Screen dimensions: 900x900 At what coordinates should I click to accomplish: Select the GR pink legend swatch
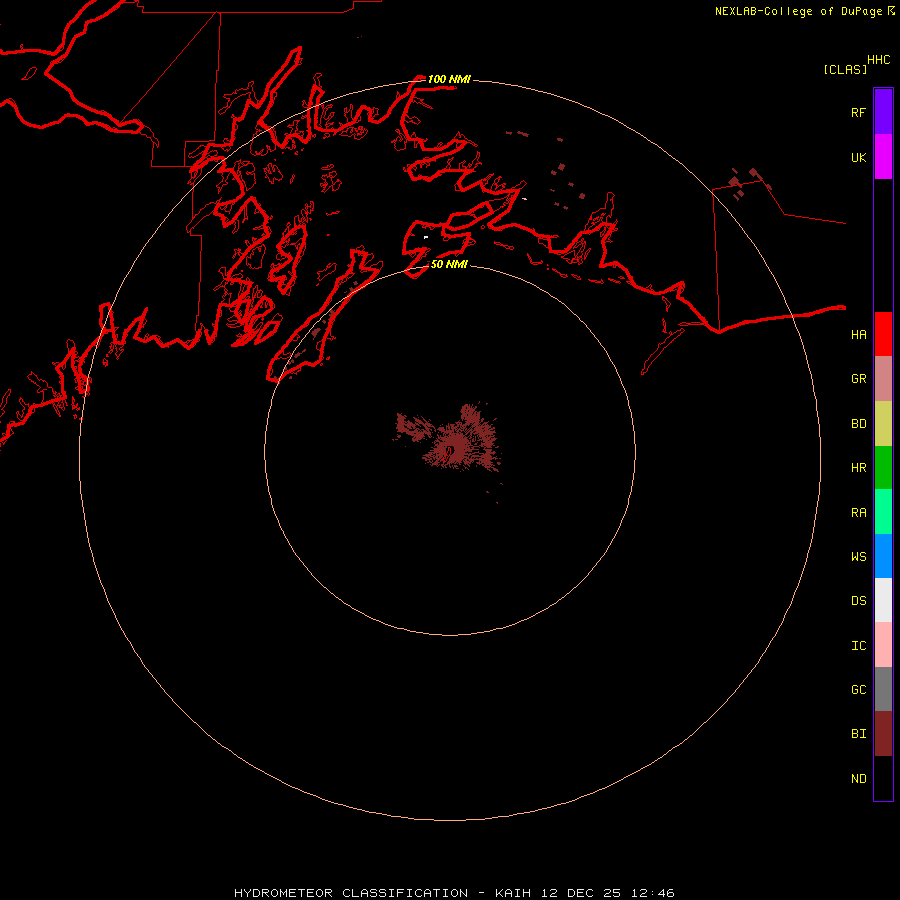[883, 379]
